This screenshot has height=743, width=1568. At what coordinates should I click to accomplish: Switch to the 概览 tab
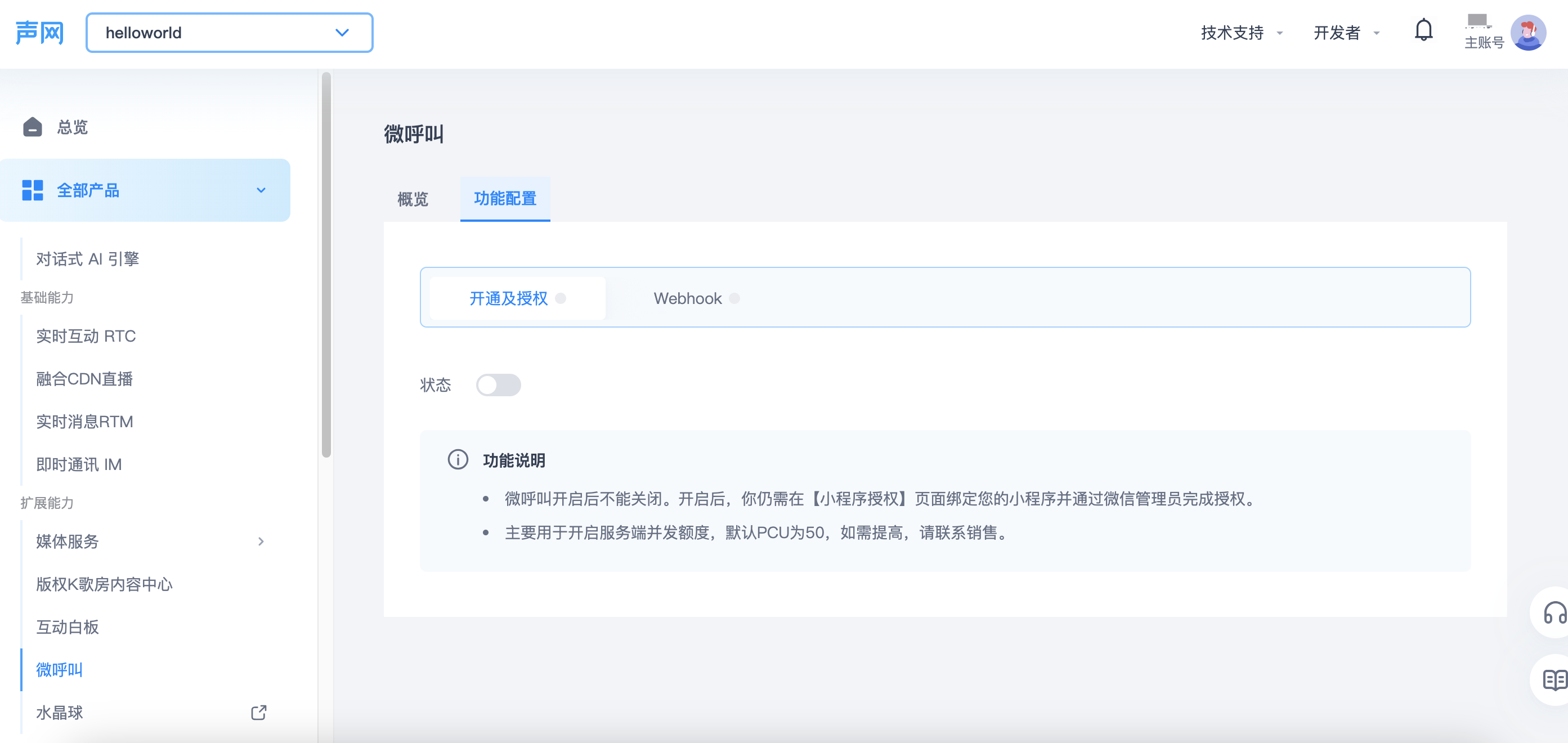point(413,200)
